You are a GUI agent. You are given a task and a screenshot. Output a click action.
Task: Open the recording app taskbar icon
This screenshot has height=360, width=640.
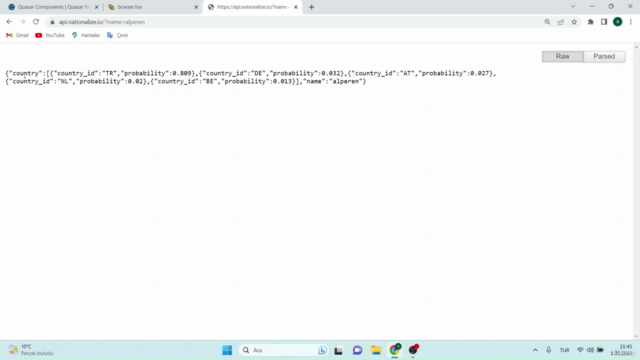[x=413, y=350]
